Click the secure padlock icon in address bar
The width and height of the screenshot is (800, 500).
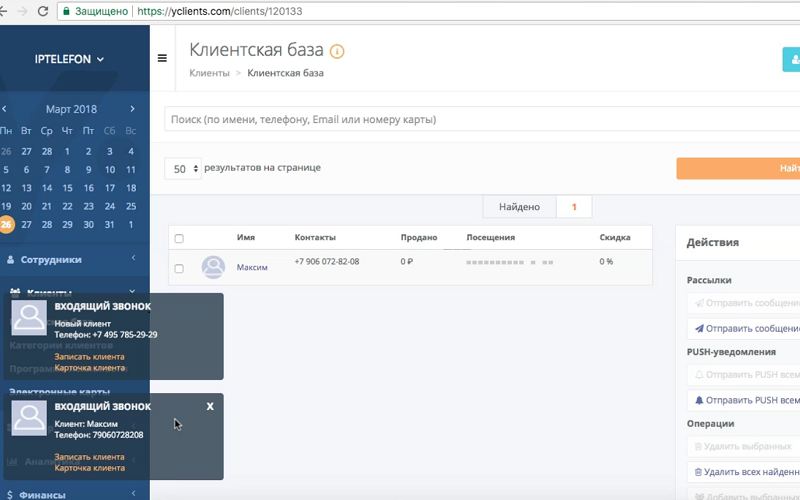(x=66, y=11)
